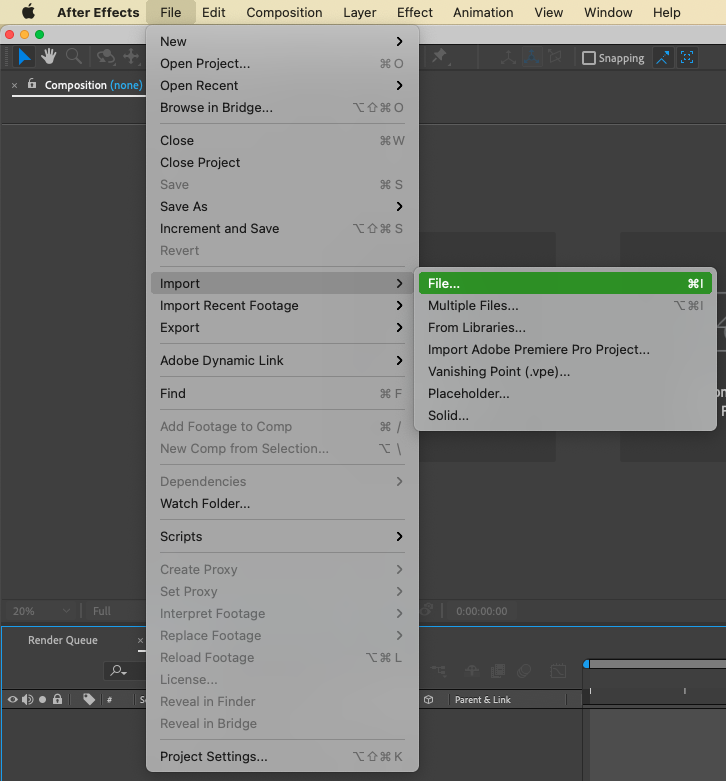Viewport: 726px width, 781px height.
Task: Click the 0:00:00:00 timecode display
Action: [481, 611]
